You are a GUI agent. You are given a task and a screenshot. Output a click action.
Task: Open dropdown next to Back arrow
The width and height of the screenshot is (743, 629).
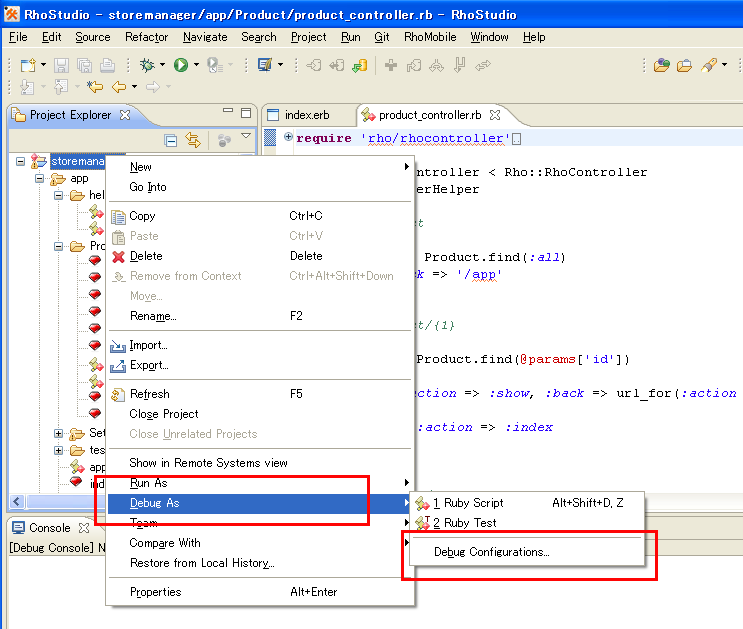(x=135, y=87)
